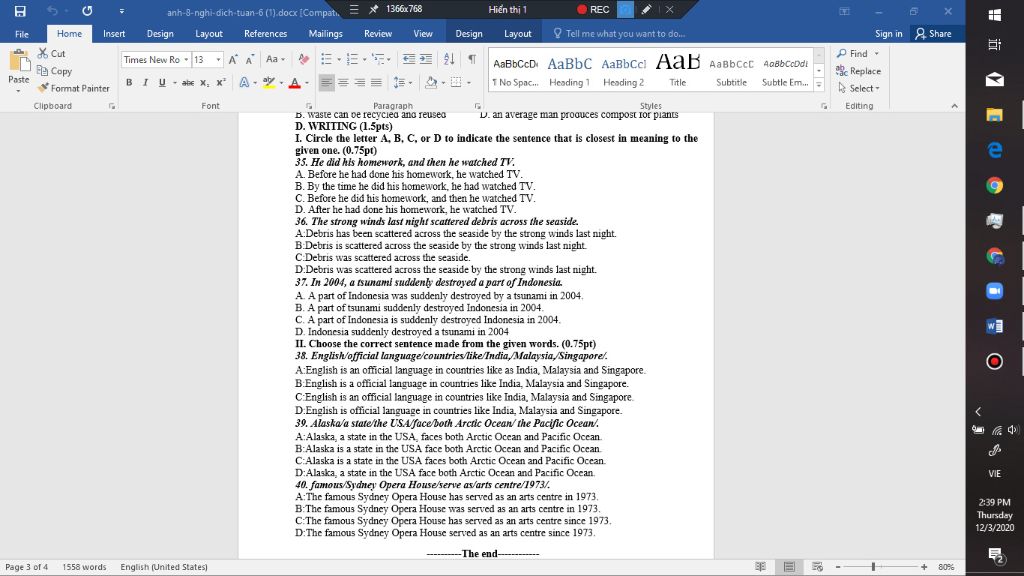1024x576 pixels.
Task: Toggle Align Left
Action: [326, 83]
